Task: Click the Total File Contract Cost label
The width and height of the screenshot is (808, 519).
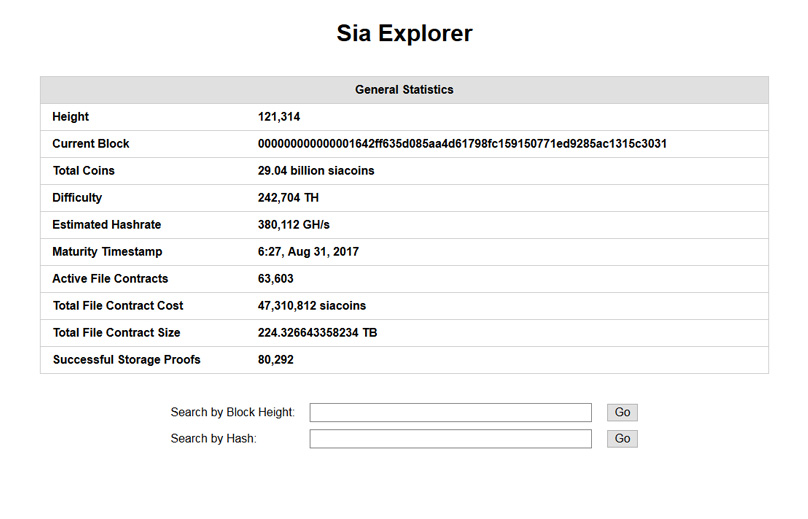Action: coord(118,306)
